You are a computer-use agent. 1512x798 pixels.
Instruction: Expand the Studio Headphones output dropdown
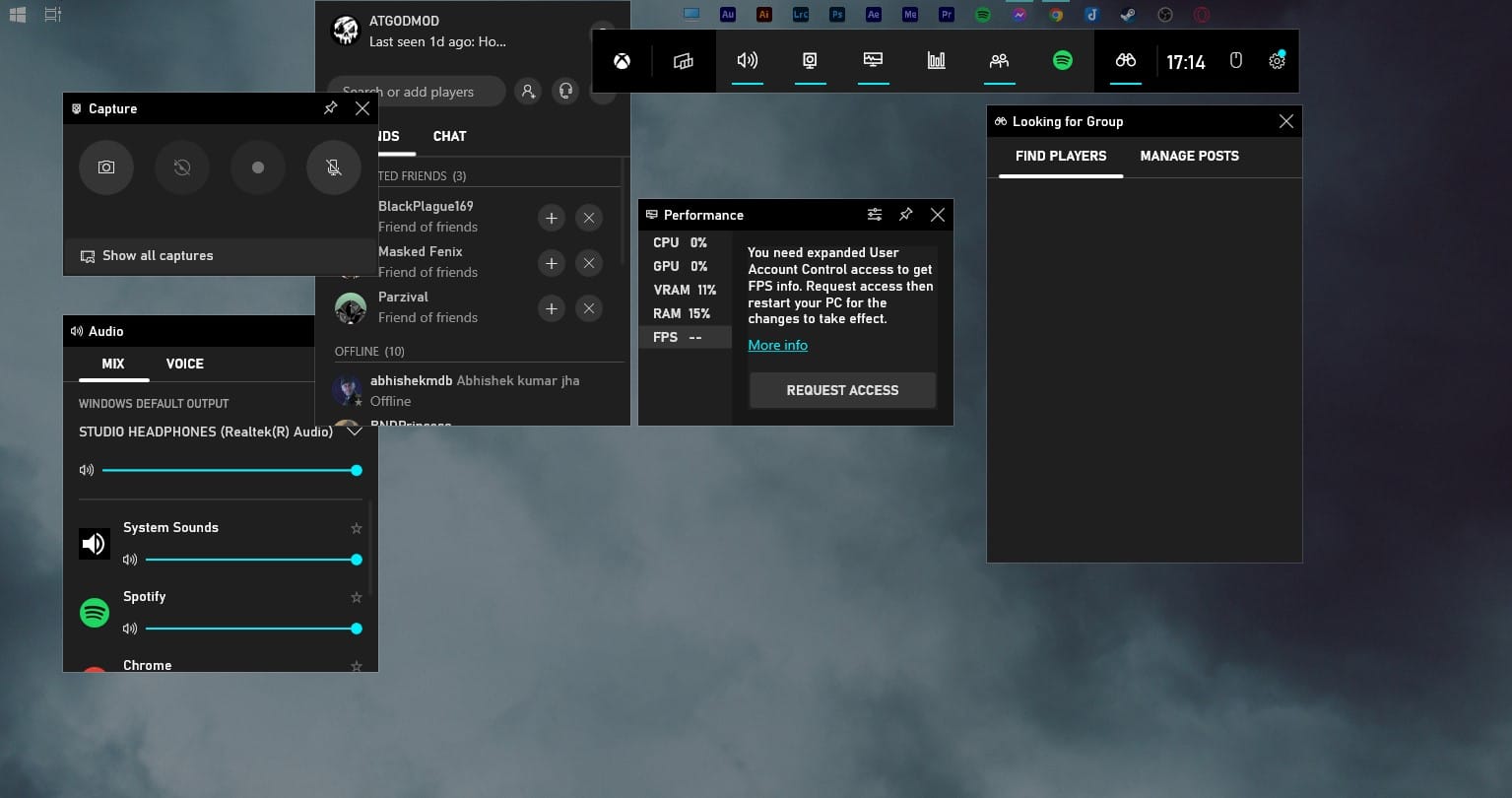354,432
